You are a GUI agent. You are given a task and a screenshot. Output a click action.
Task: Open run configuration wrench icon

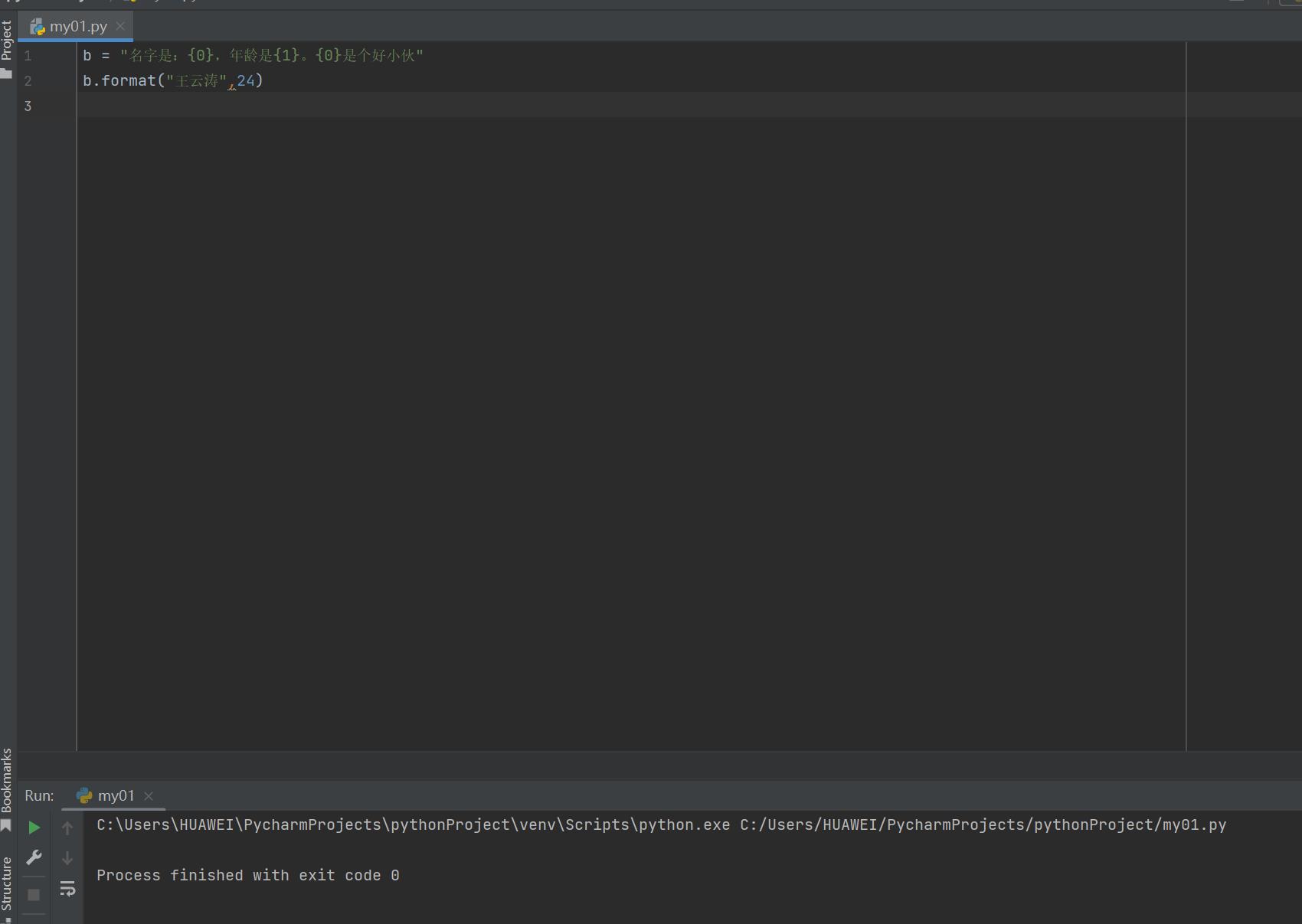pyautogui.click(x=34, y=857)
